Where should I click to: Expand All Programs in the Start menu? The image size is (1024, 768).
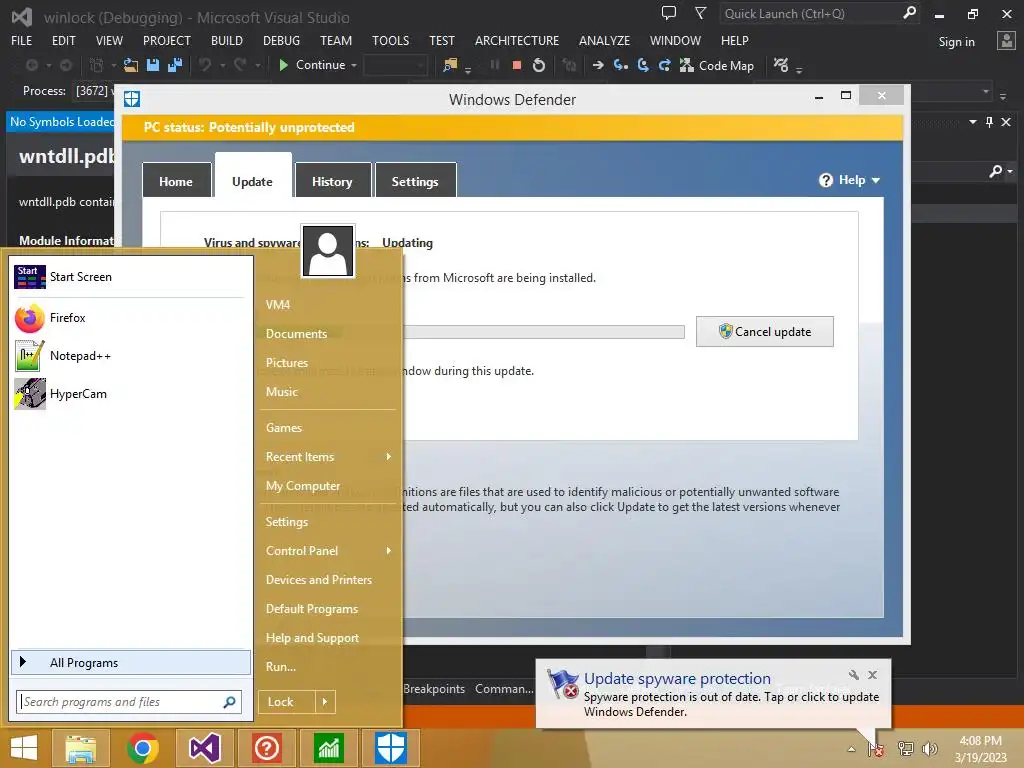point(131,663)
